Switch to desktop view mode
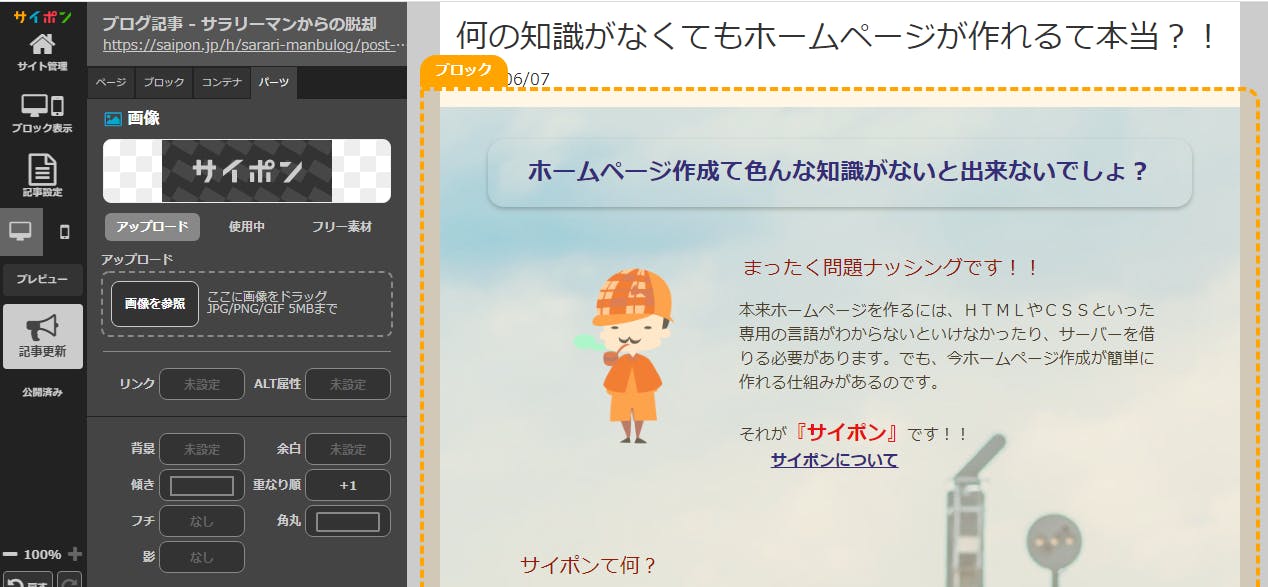Viewport: 1268px width, 587px height. pos(21,232)
